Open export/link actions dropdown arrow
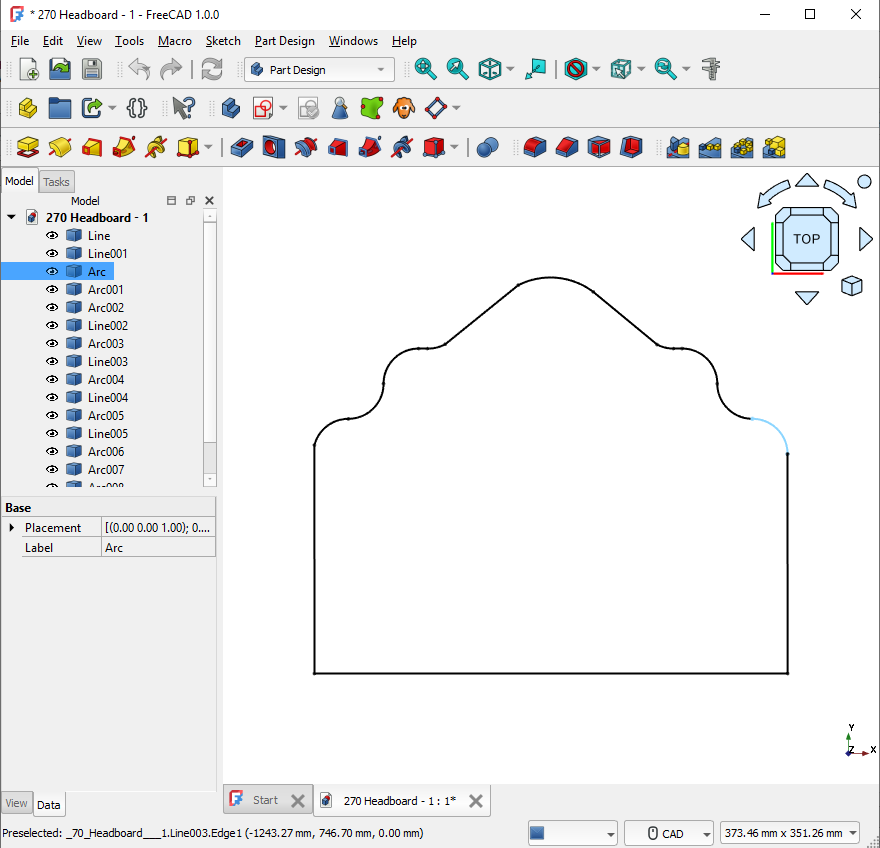Viewport: 880px width, 848px height. pyautogui.click(x=112, y=108)
